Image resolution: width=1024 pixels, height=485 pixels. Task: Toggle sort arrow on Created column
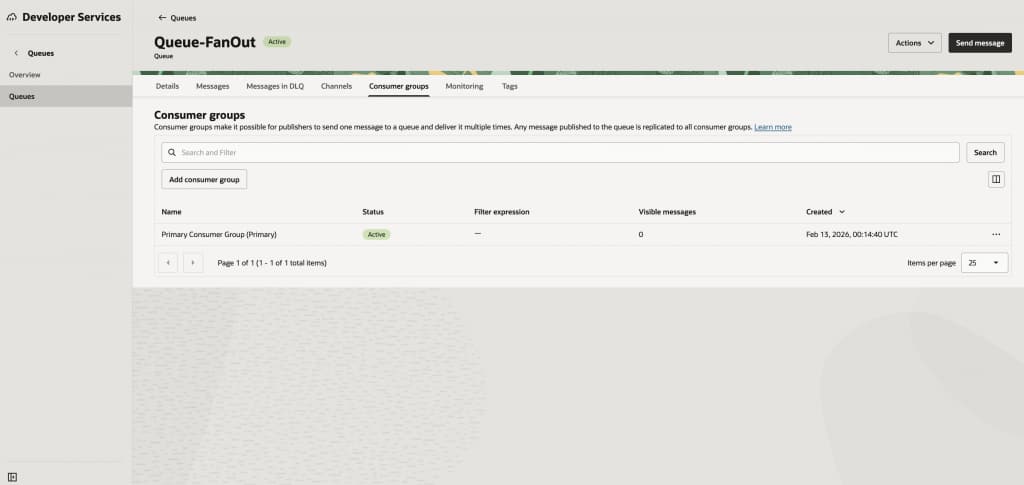coord(842,212)
